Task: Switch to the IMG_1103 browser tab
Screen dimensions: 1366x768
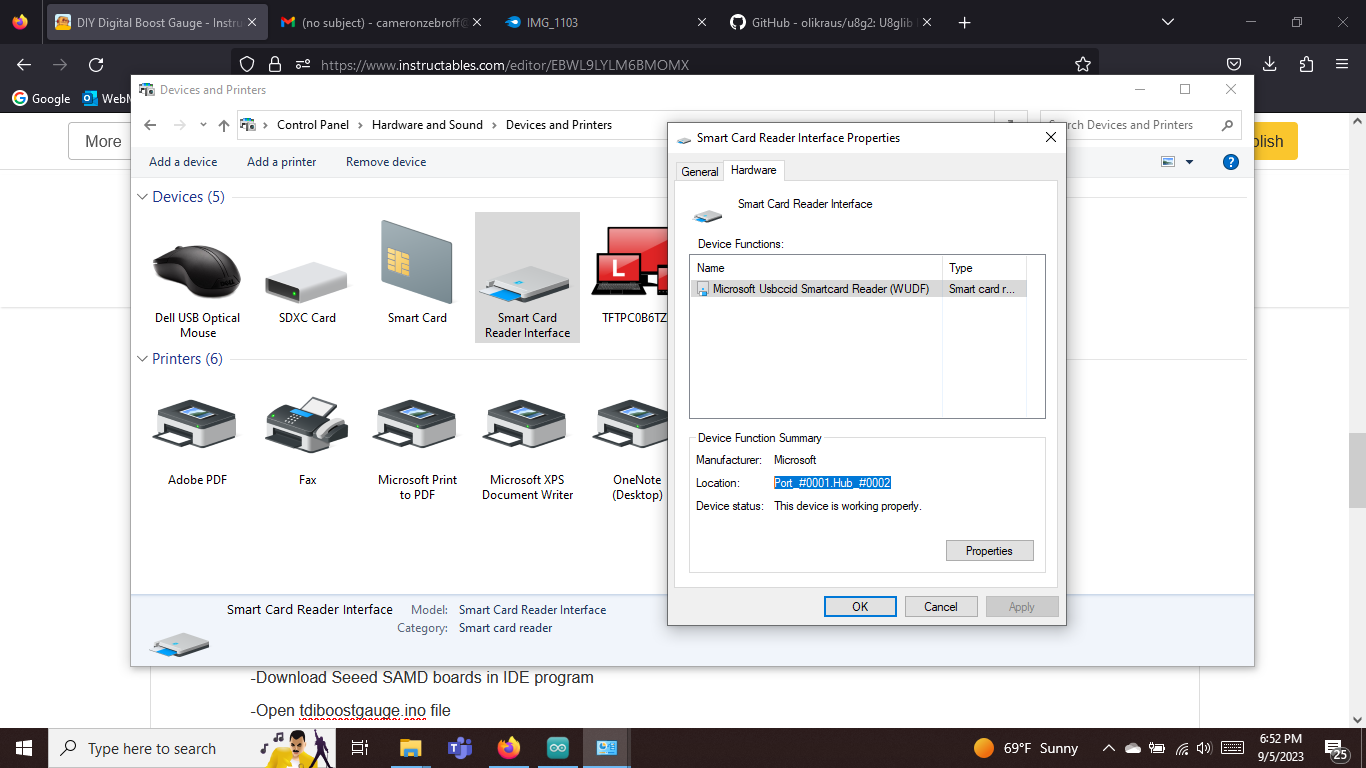Action: (606, 22)
